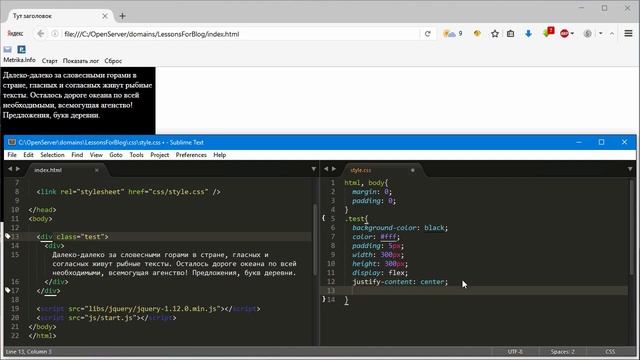640x360 pixels.
Task: Open the File menu in Sublime Text
Action: (x=12, y=155)
